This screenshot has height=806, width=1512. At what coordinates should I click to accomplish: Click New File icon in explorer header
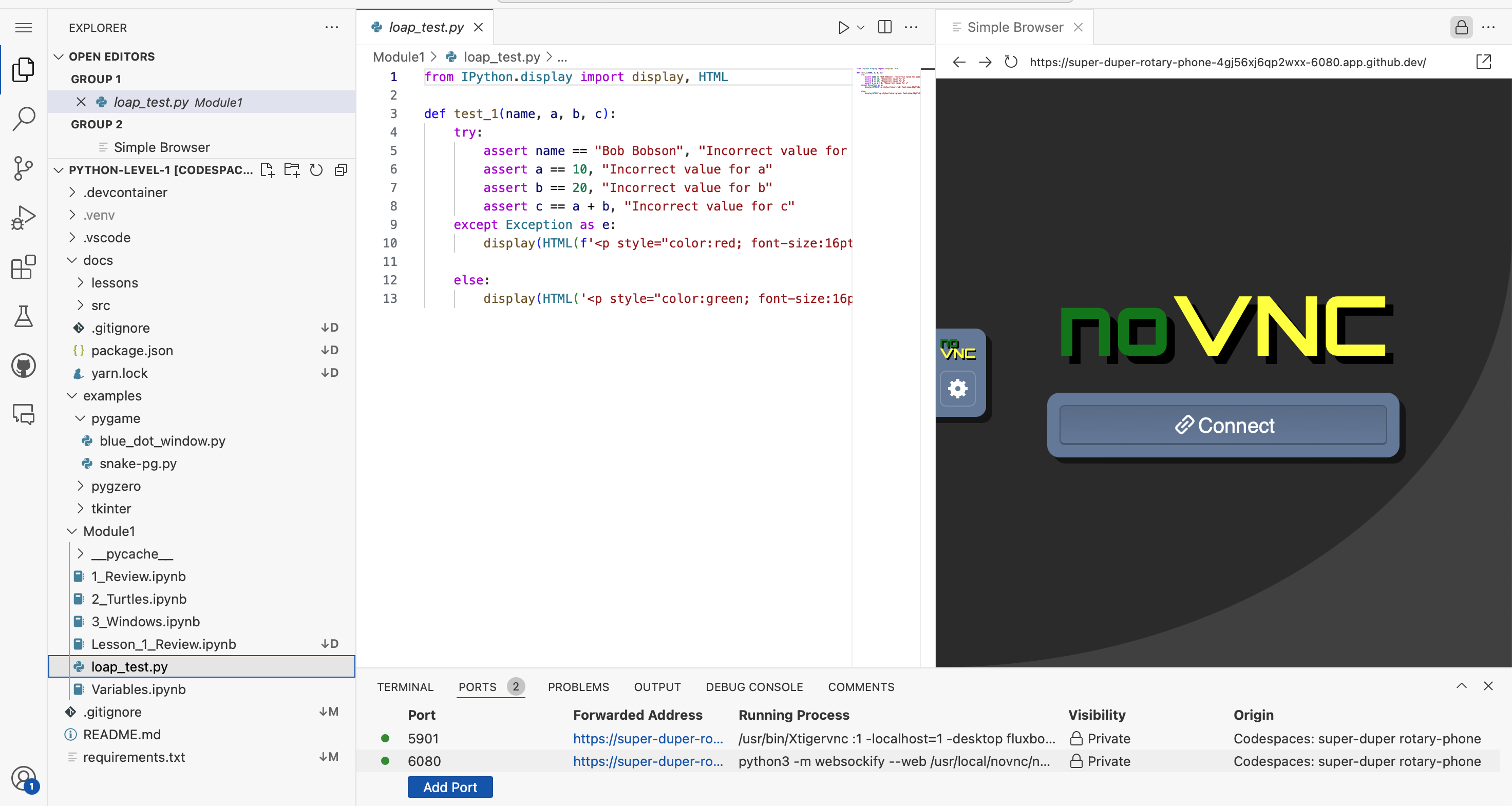268,170
